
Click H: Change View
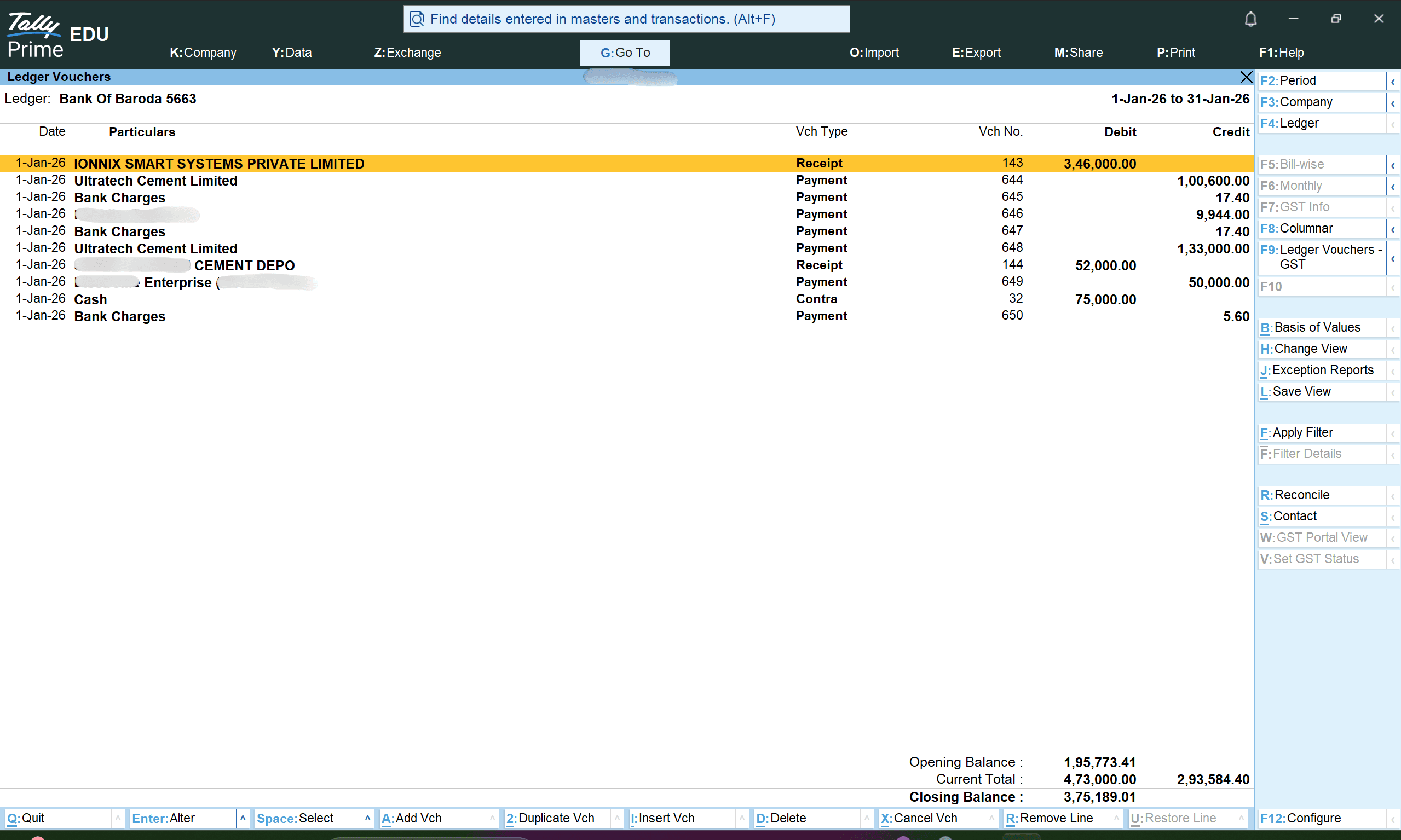1322,349
